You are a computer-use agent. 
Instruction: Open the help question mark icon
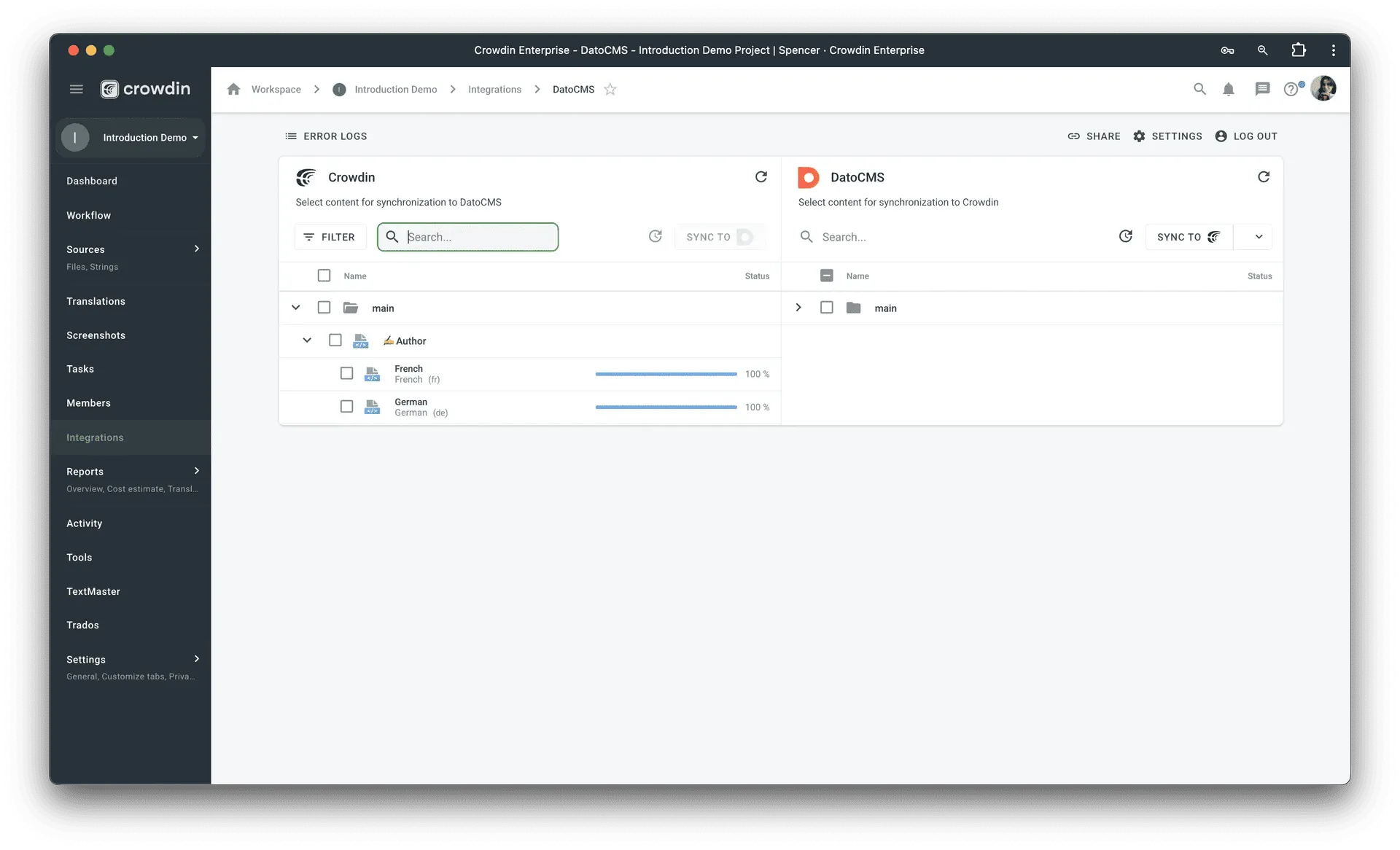point(1291,90)
